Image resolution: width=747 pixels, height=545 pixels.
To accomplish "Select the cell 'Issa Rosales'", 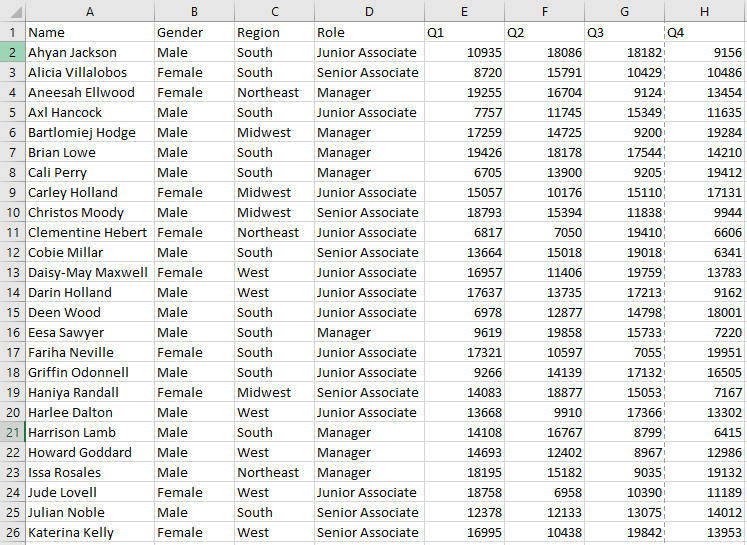I will click(x=90, y=472).
